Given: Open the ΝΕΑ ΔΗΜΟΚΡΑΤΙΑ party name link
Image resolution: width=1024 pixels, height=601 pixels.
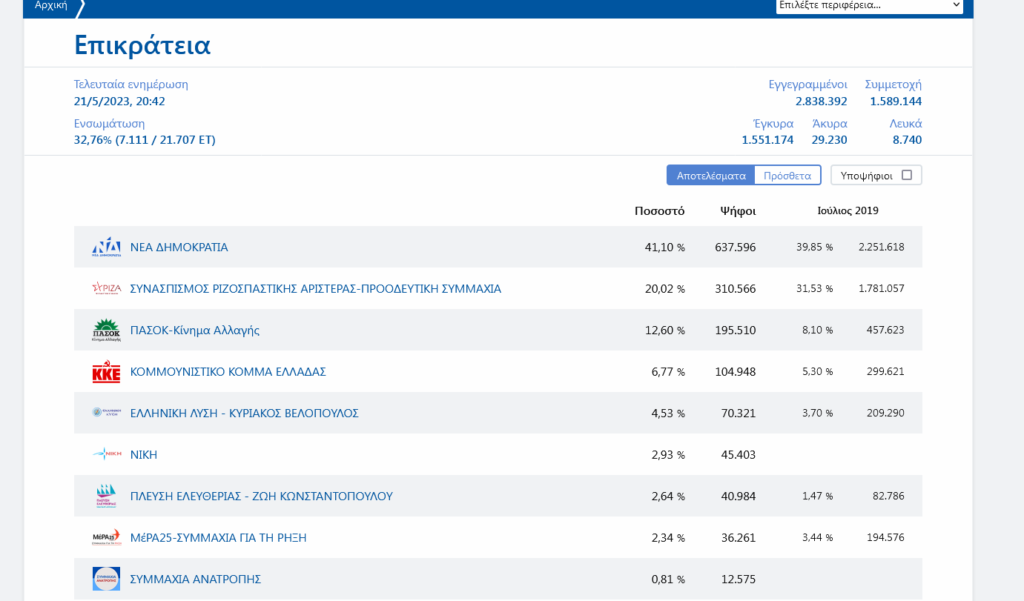Looking at the screenshot, I should coord(179,247).
